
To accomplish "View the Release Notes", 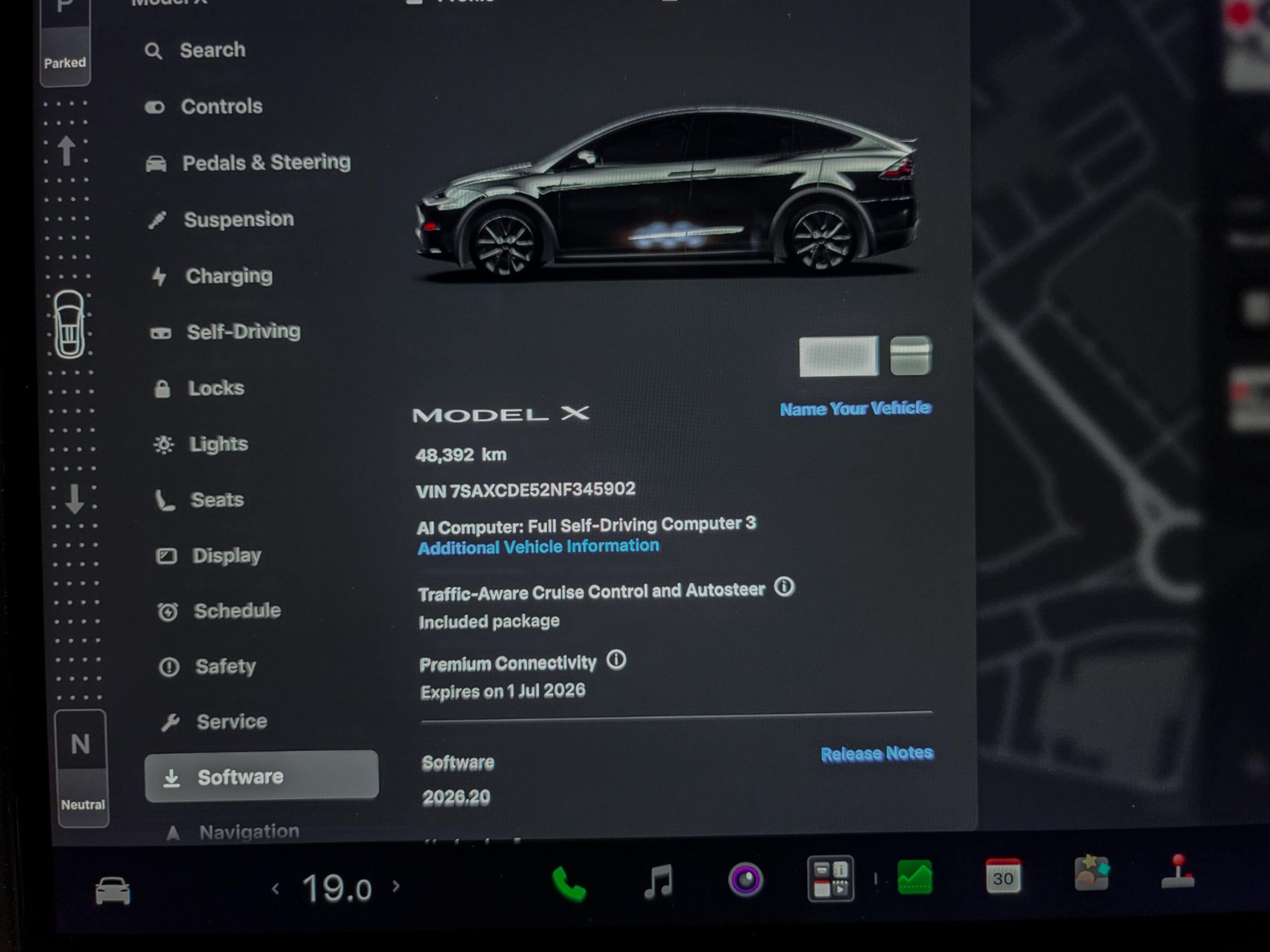I will click(x=877, y=753).
